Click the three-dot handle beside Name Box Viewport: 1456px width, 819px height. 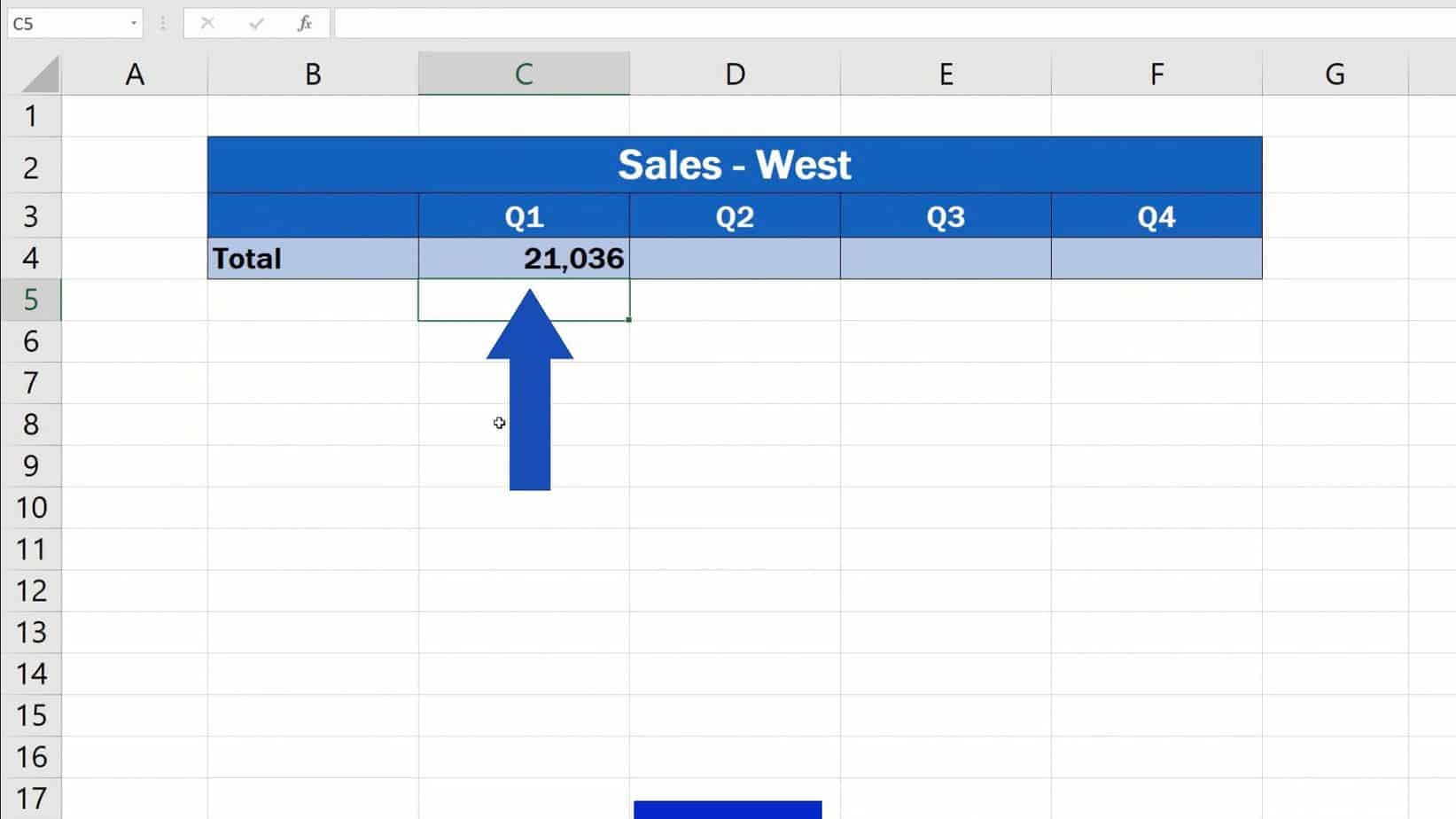[x=162, y=24]
